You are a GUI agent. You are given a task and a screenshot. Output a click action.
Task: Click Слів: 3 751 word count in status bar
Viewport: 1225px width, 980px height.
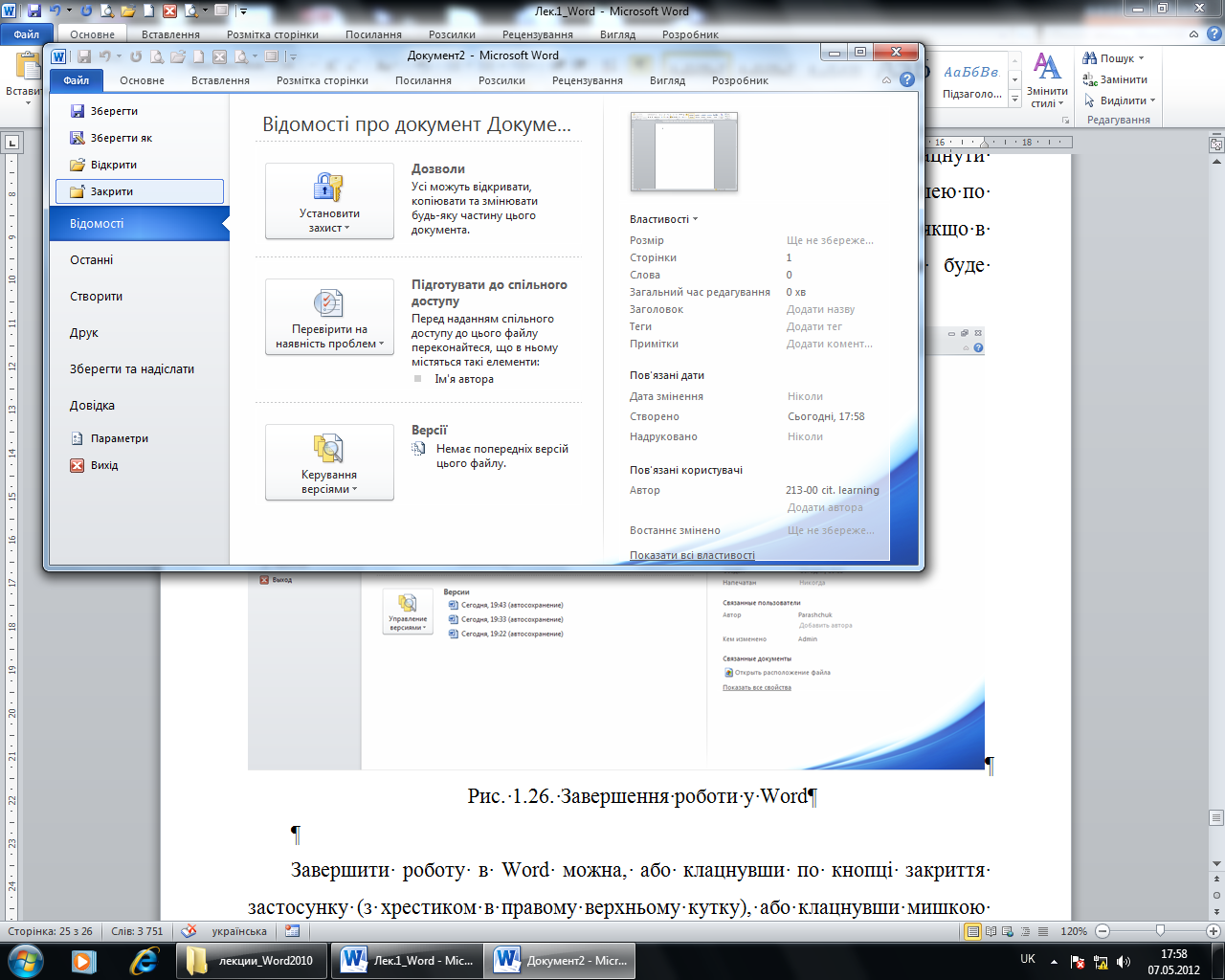137,931
